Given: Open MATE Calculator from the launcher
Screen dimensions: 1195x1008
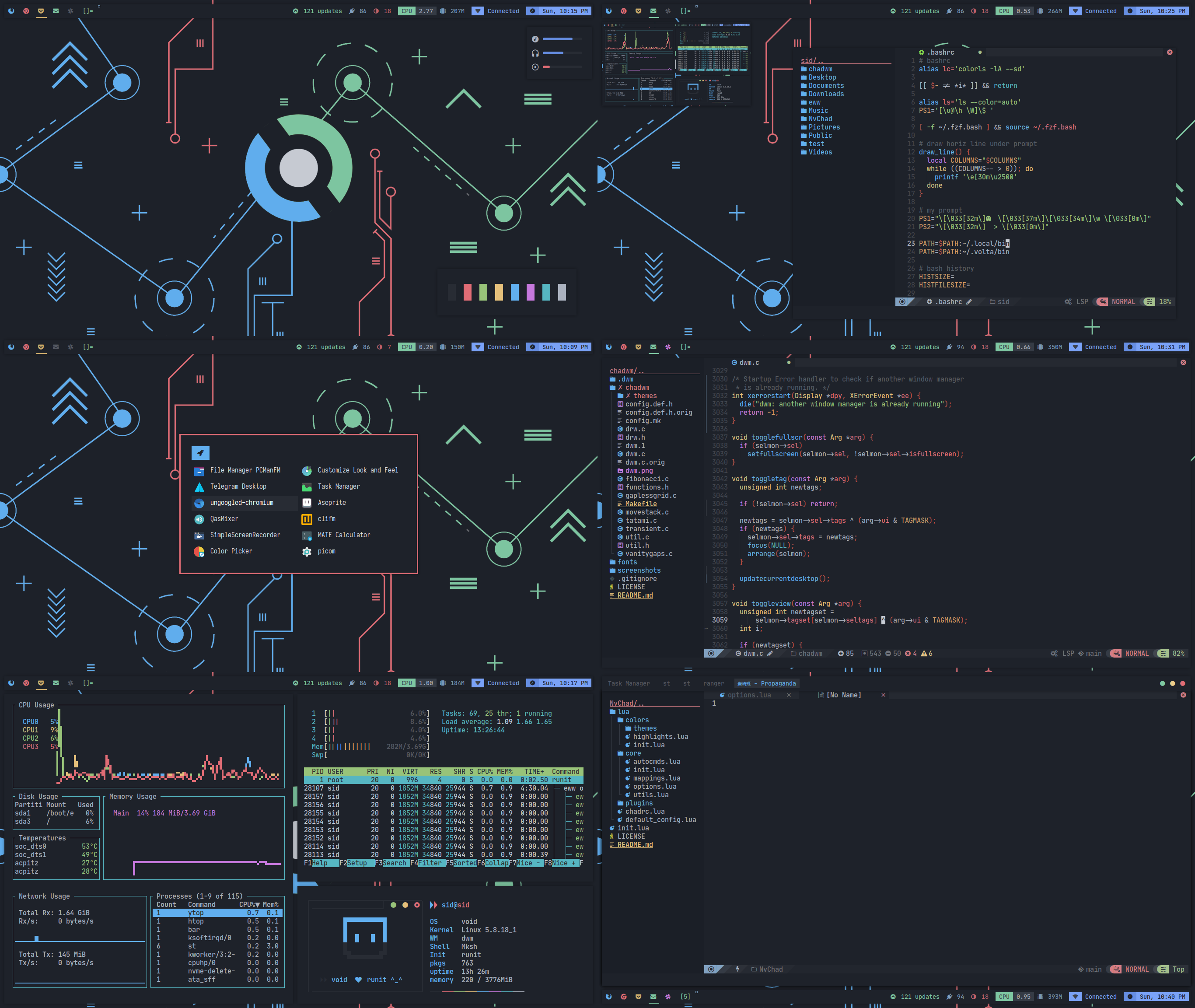Looking at the screenshot, I should 343,535.
